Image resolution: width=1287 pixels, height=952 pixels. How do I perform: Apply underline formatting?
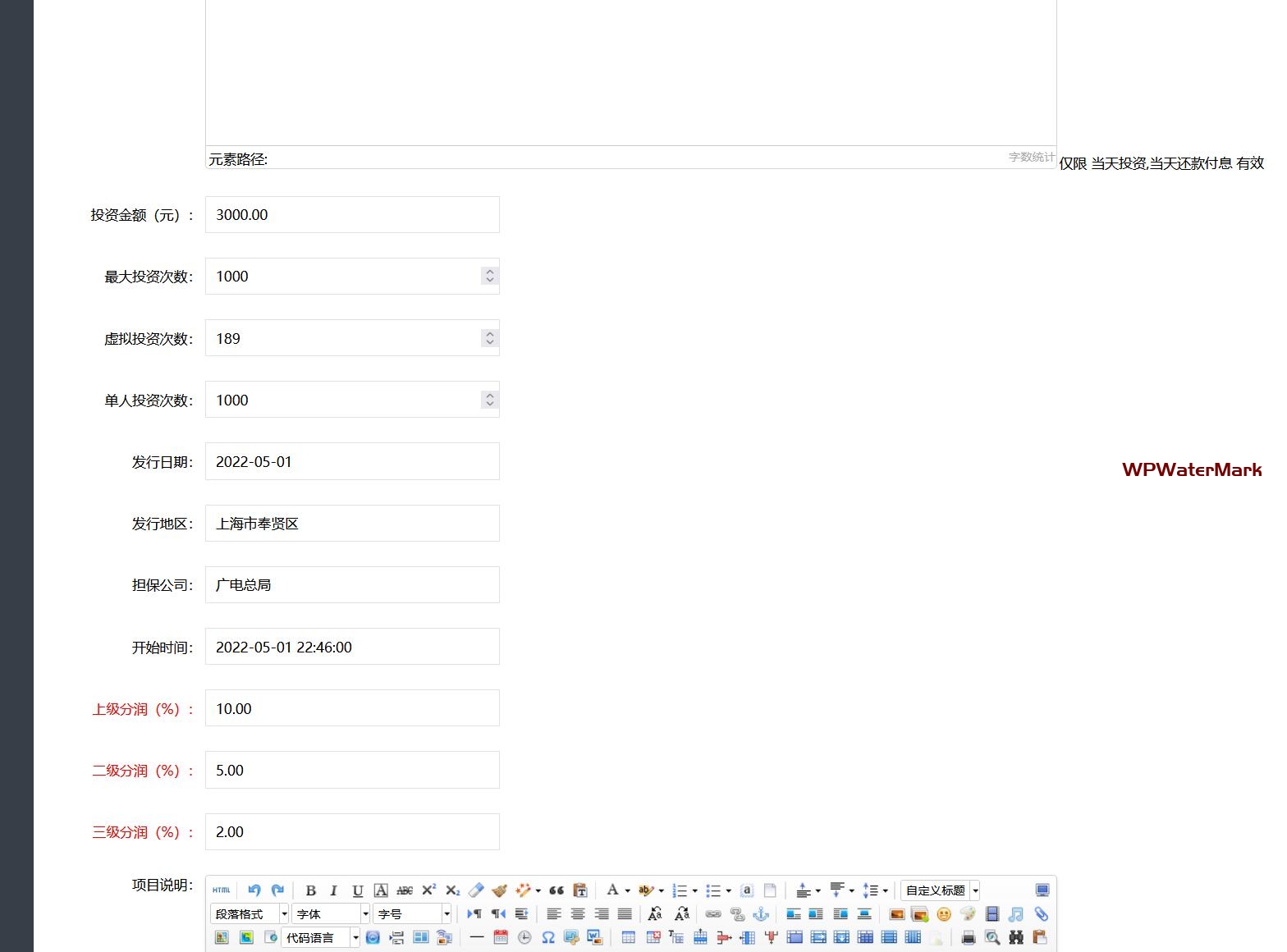357,890
